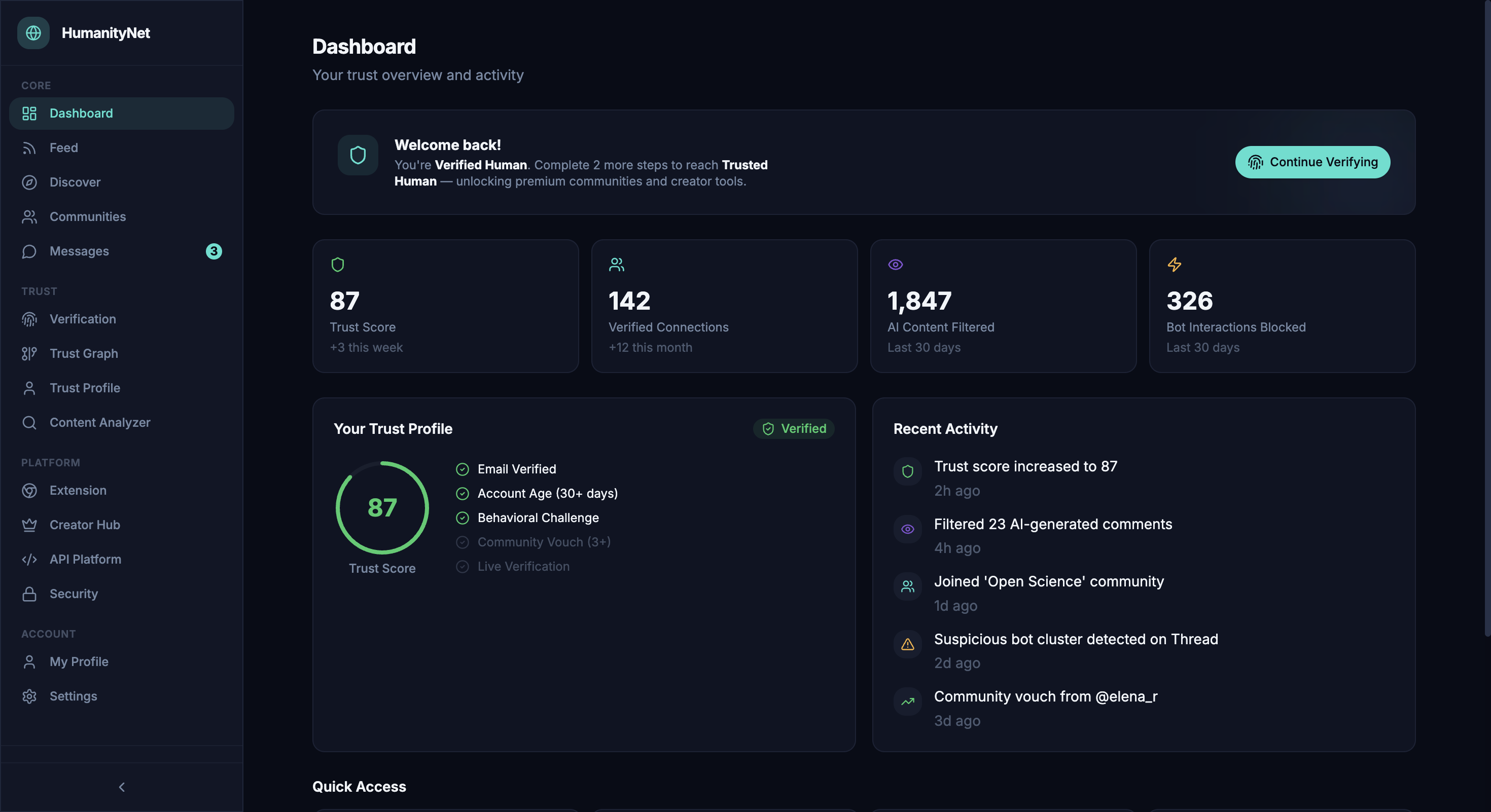
Task: Open the My Profile menu item
Action: [122, 661]
